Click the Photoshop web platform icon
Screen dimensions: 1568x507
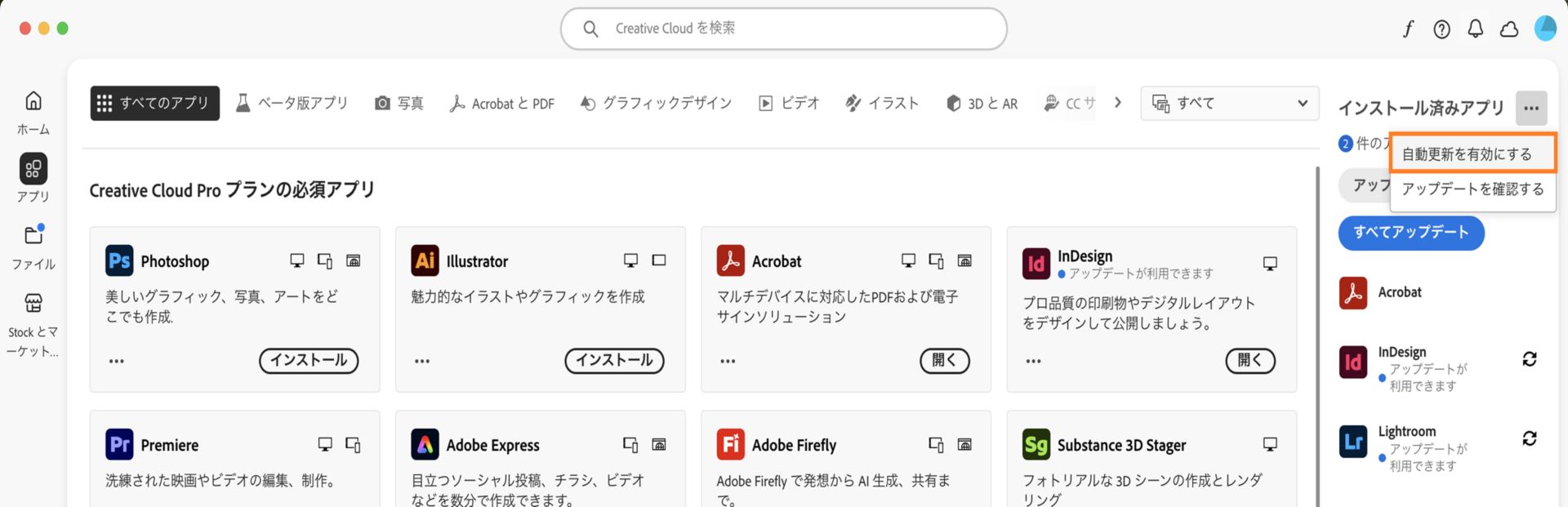click(354, 260)
